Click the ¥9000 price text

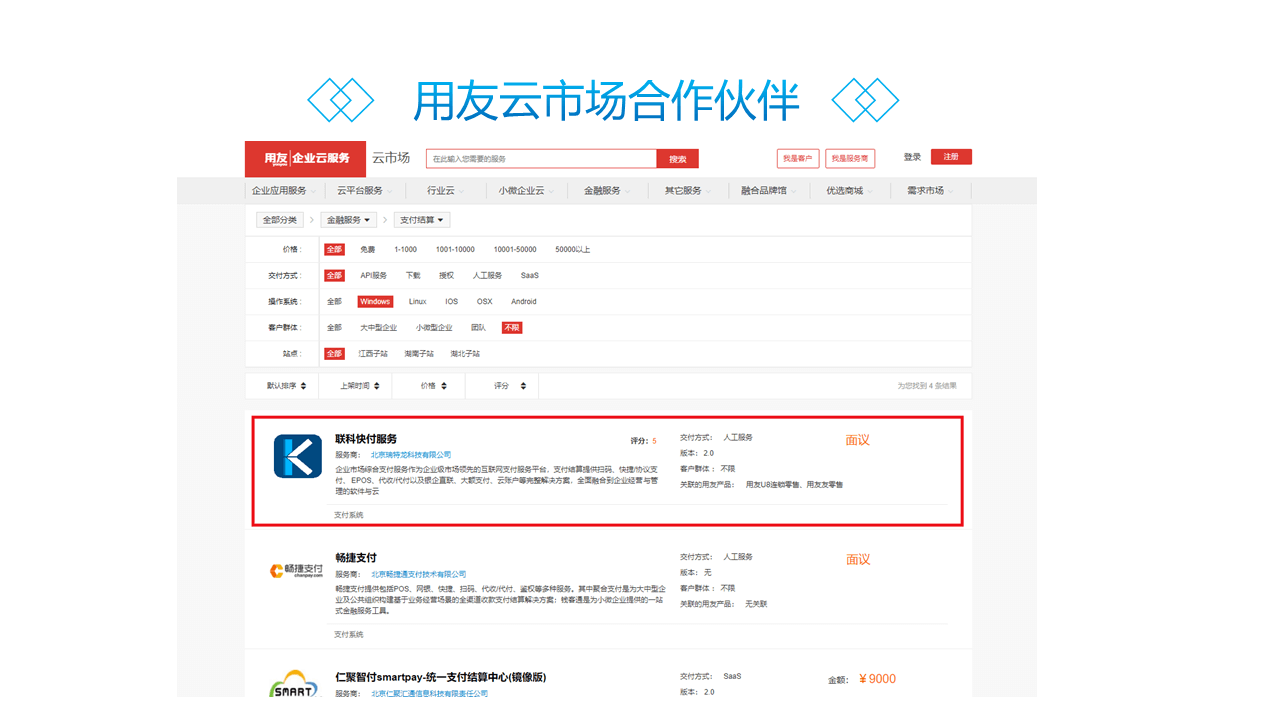(x=877, y=679)
